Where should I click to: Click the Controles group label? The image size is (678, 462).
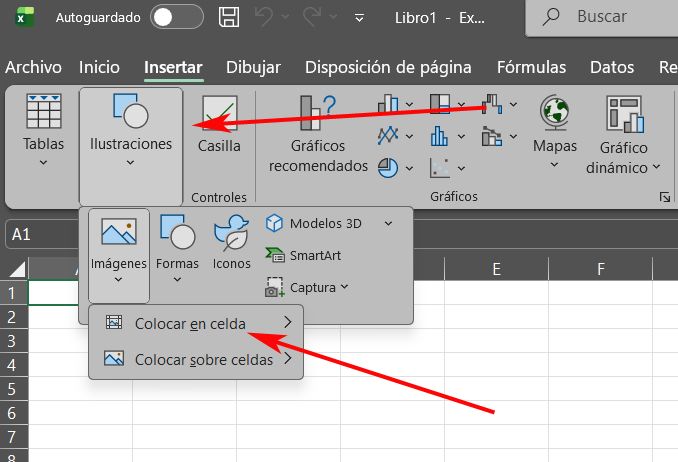pos(219,197)
